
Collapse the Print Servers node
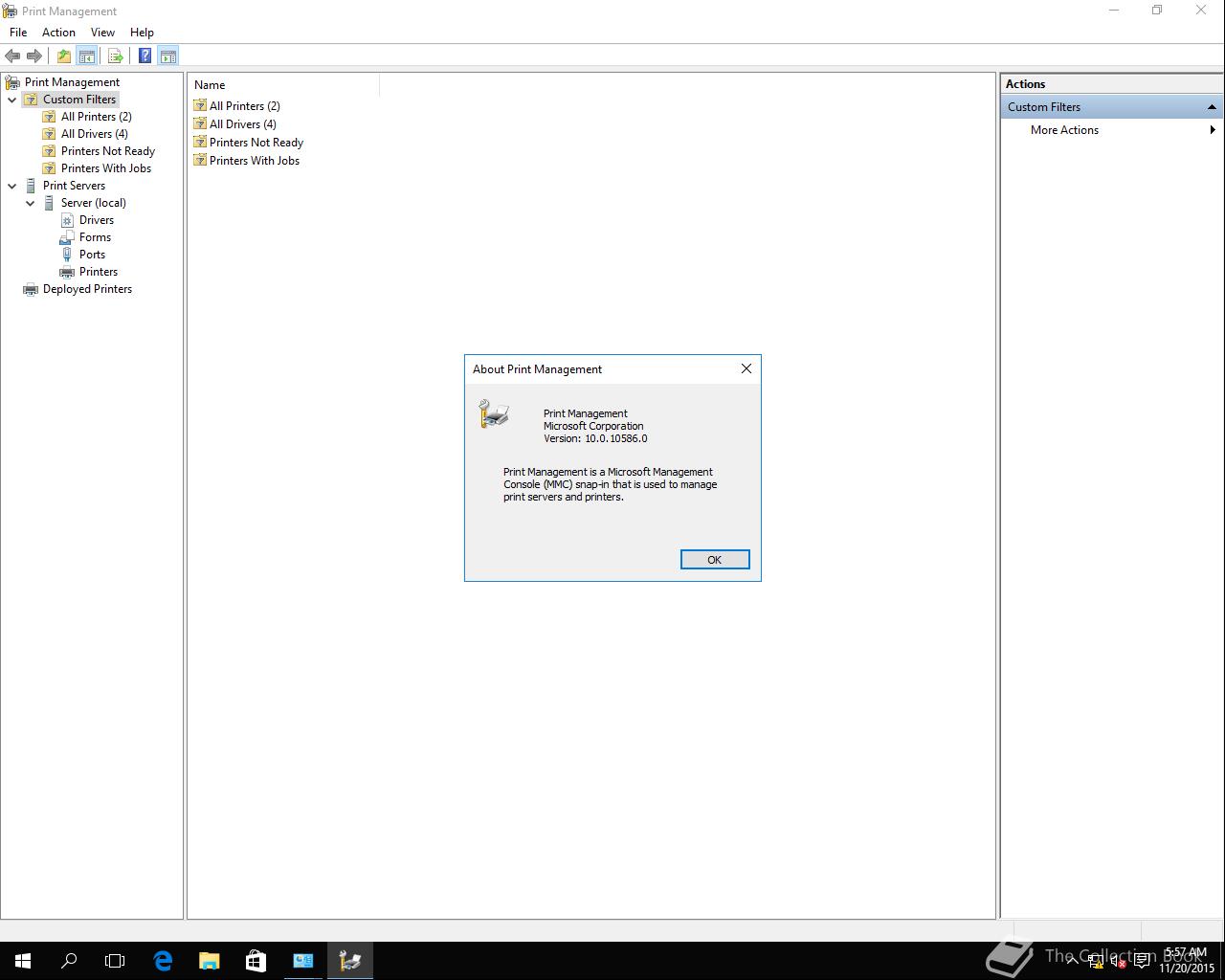point(12,185)
